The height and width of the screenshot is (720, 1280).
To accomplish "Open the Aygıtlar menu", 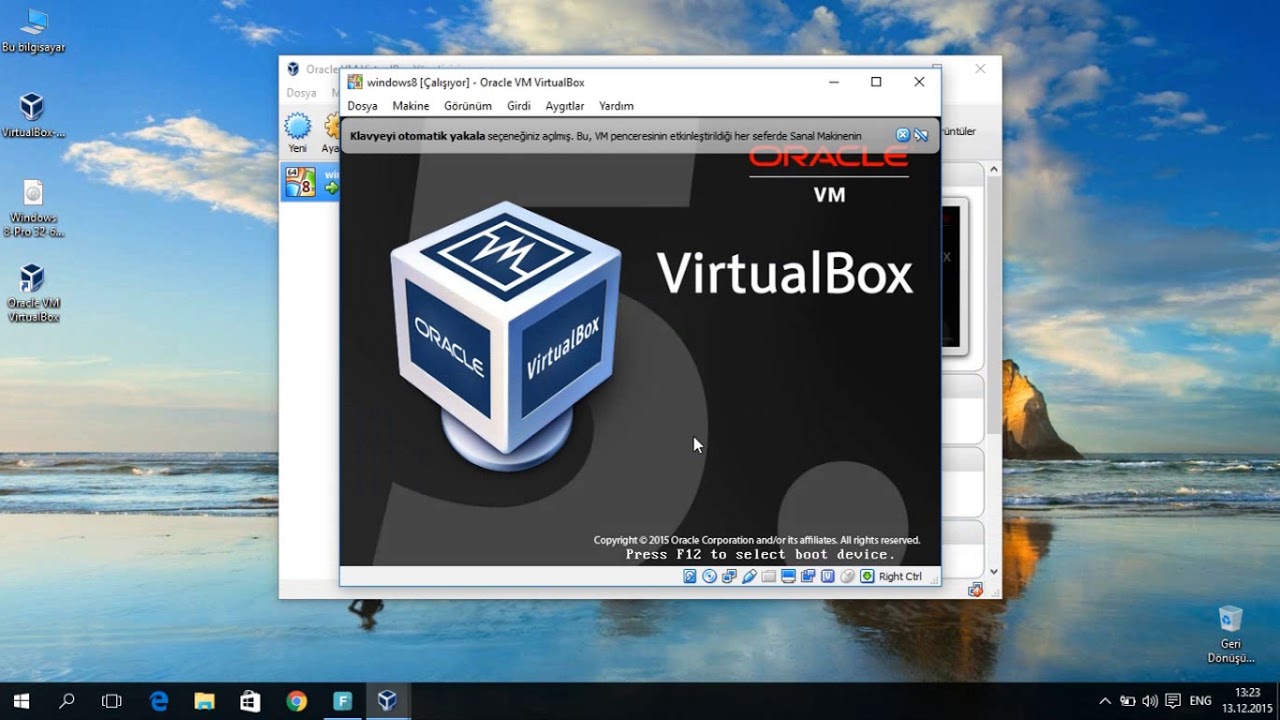I will (x=565, y=106).
